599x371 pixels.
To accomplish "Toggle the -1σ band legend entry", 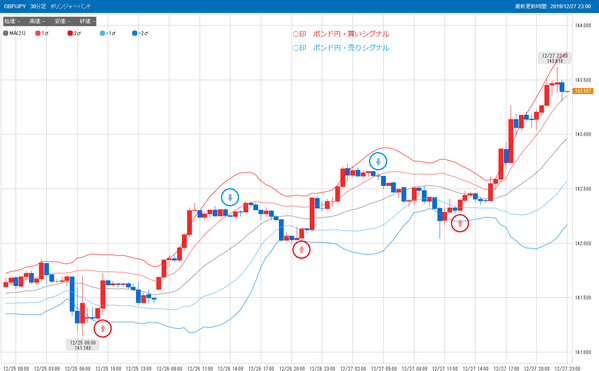I will [x=108, y=33].
